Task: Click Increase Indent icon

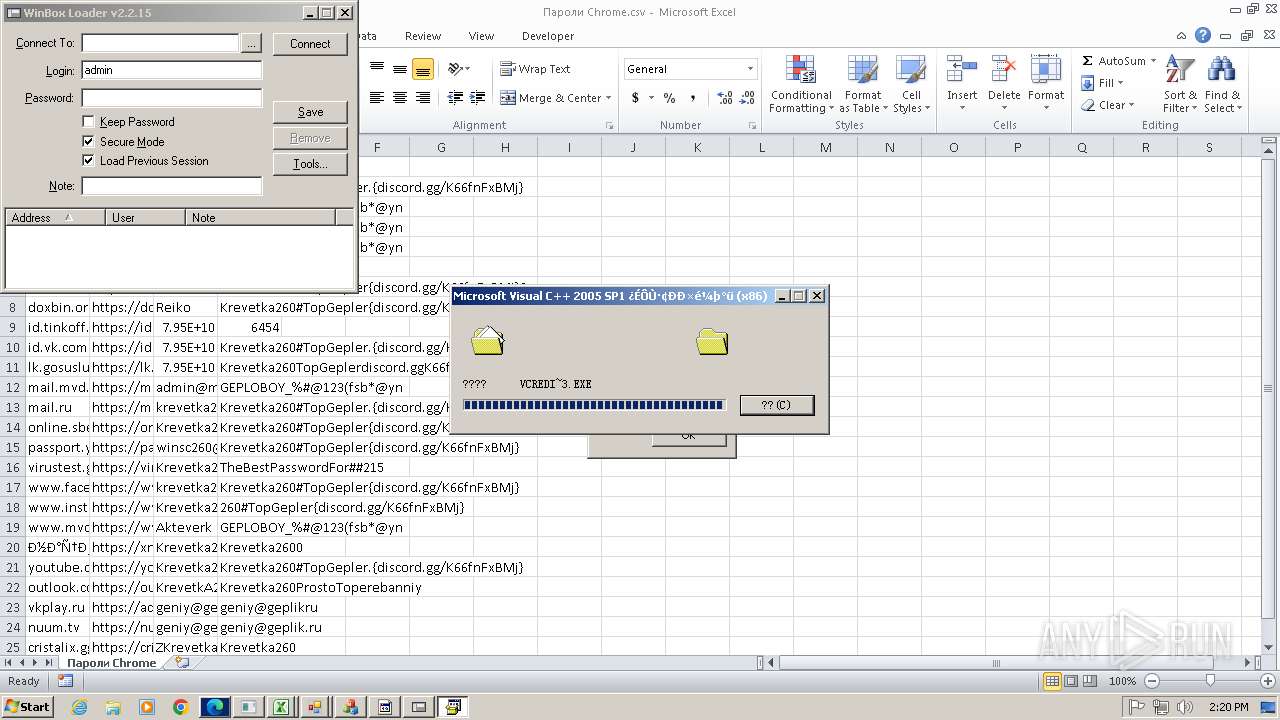Action: pos(478,98)
